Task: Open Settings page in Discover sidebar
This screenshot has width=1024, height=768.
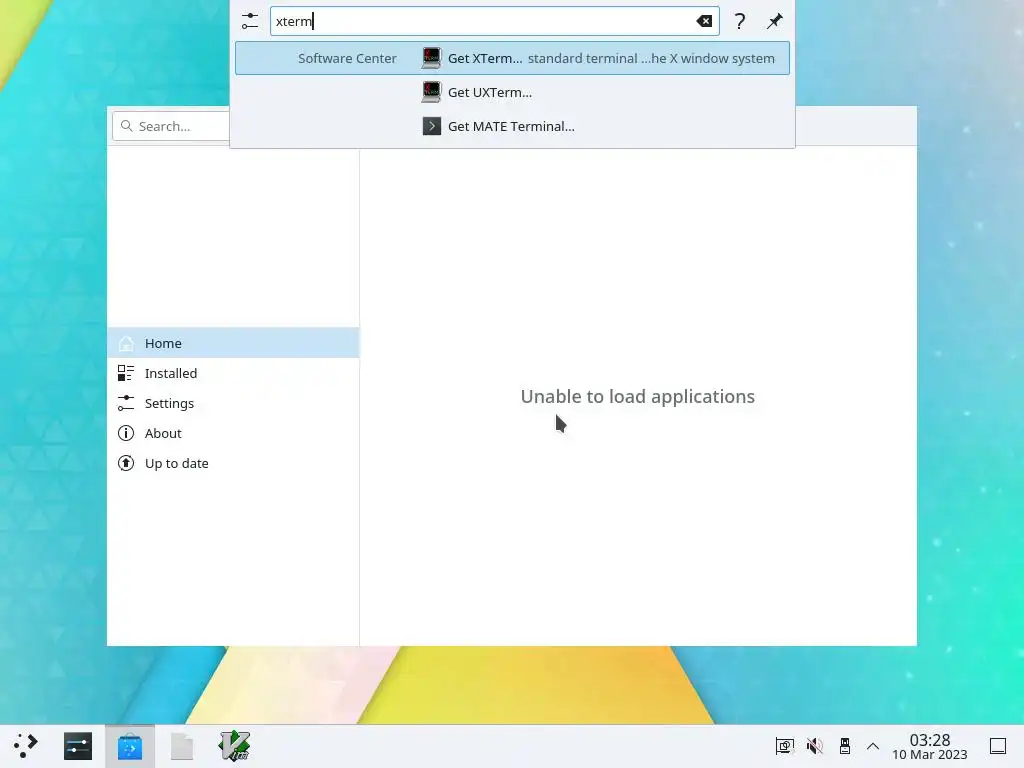Action: pyautogui.click(x=233, y=403)
